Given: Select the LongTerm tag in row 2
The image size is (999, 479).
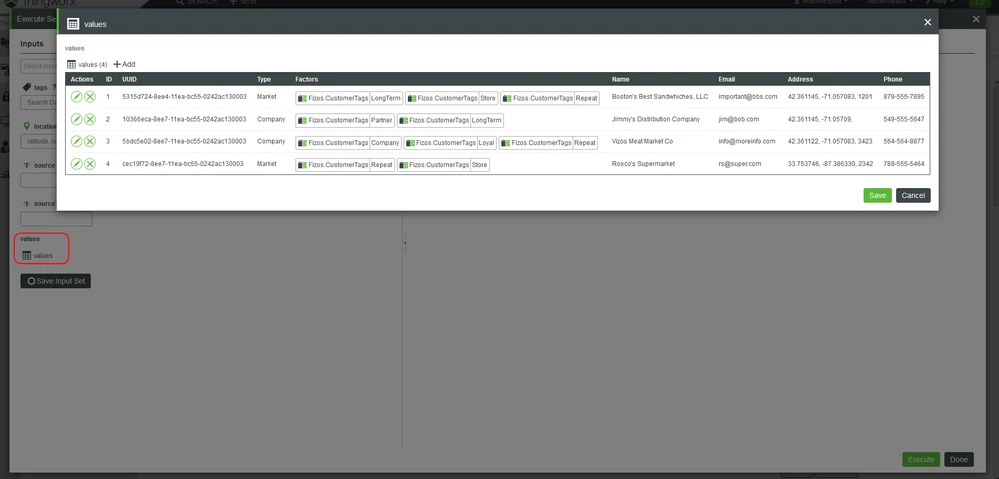Looking at the screenshot, I should (x=450, y=120).
